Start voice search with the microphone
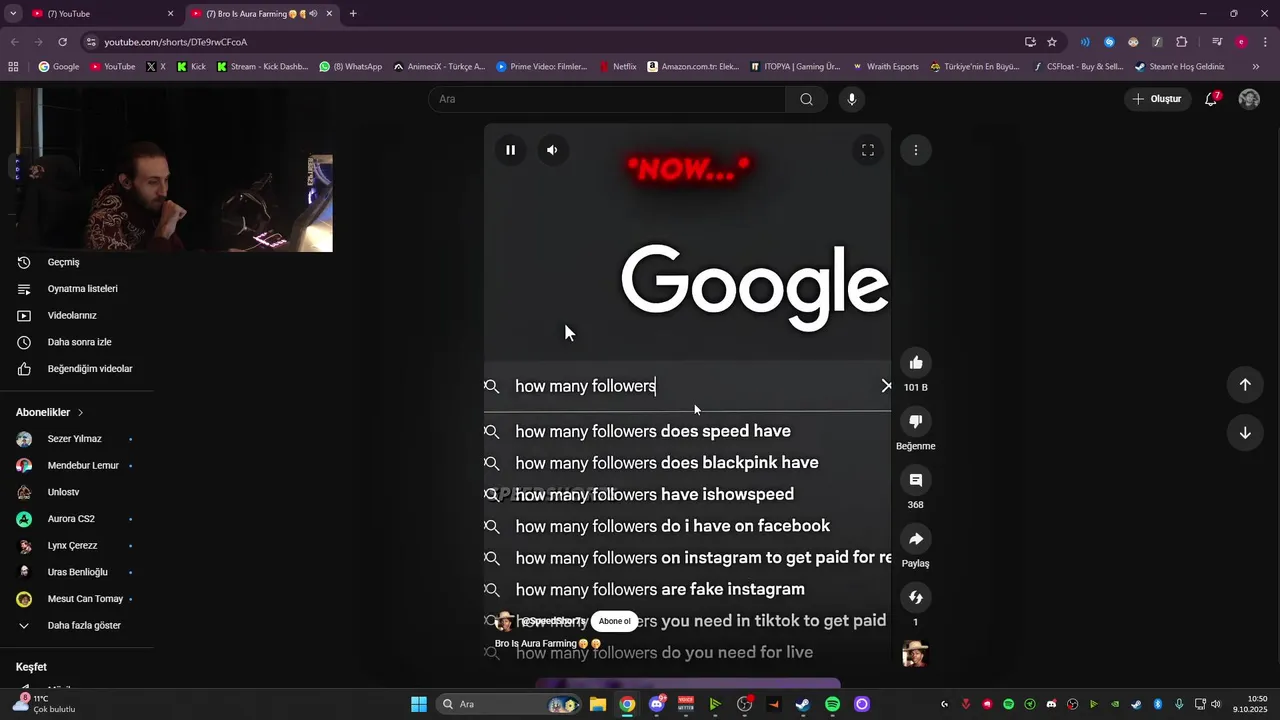1280x720 pixels. (x=852, y=99)
